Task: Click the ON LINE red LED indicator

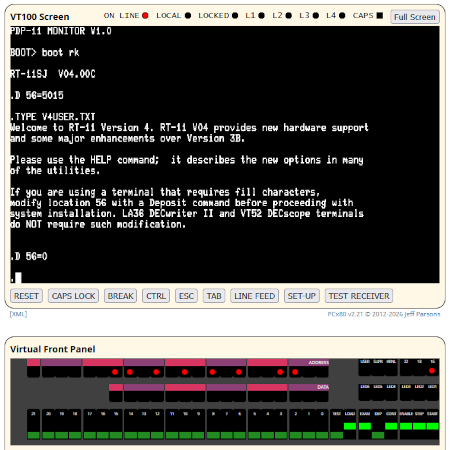Action: [x=145, y=15]
